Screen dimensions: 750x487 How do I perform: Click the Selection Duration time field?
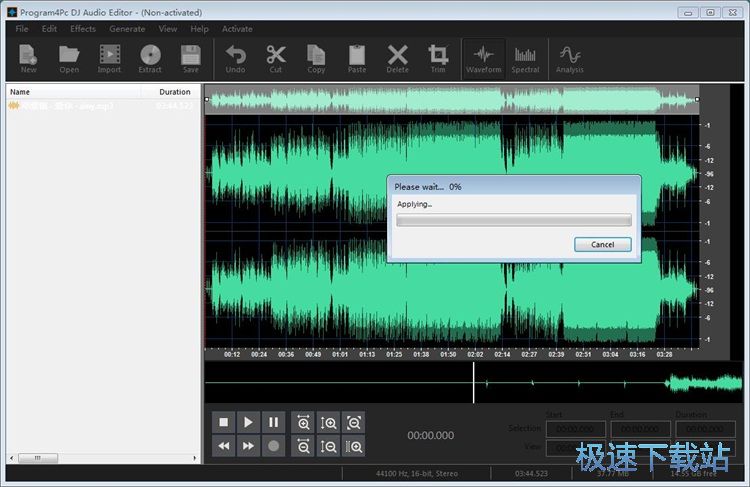[706, 429]
